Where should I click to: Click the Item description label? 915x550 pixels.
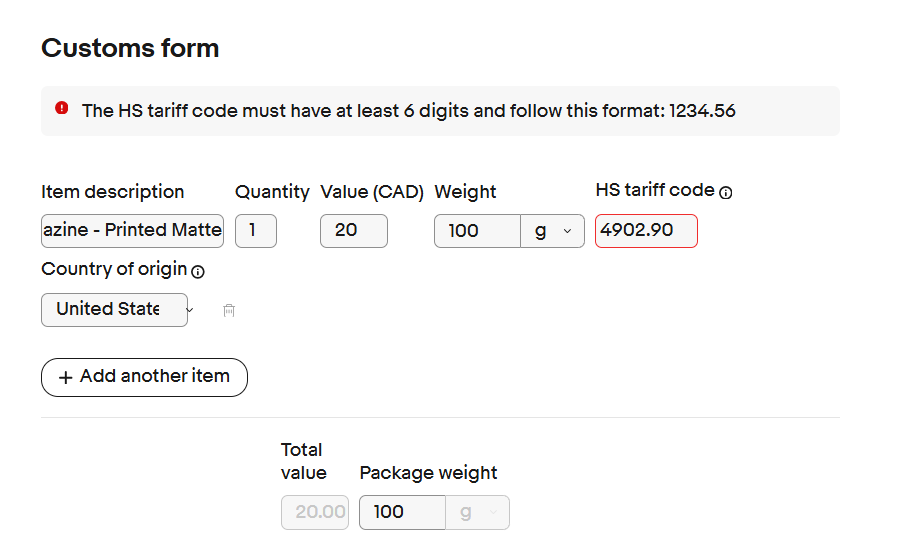[113, 192]
